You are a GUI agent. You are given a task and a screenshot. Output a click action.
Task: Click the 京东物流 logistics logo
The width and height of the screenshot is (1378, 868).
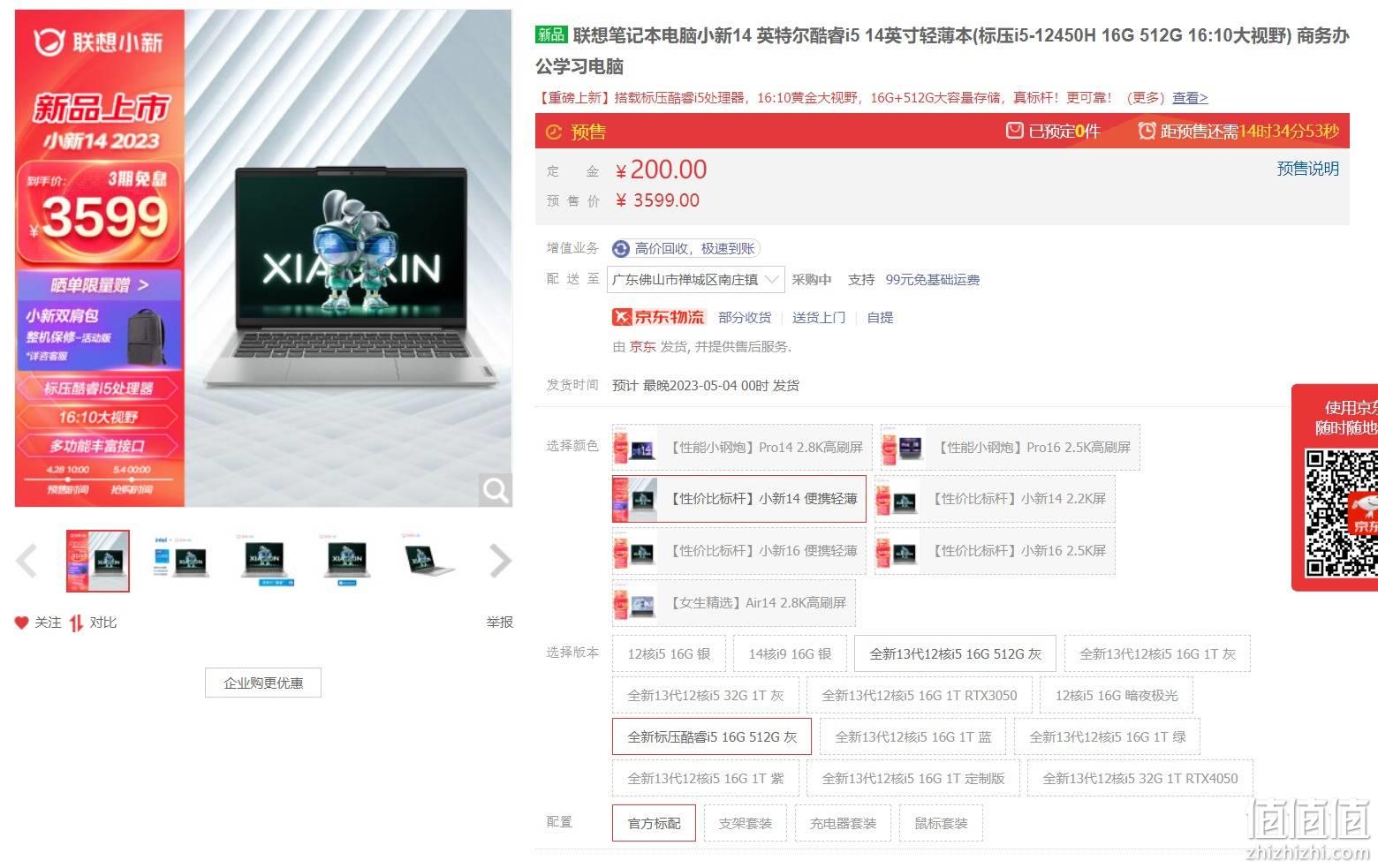(658, 317)
